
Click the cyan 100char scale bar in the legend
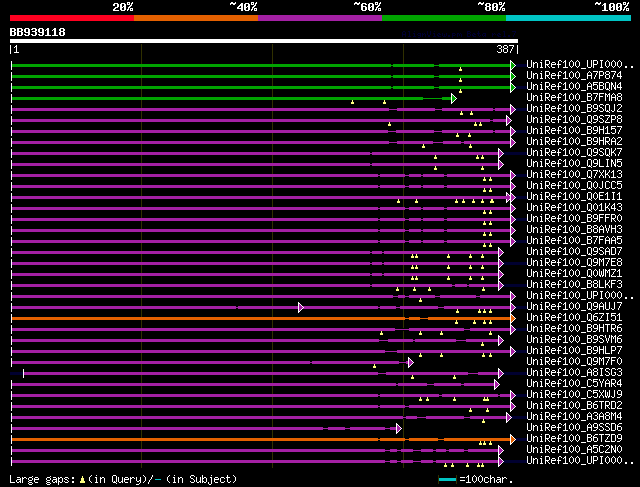(447, 480)
